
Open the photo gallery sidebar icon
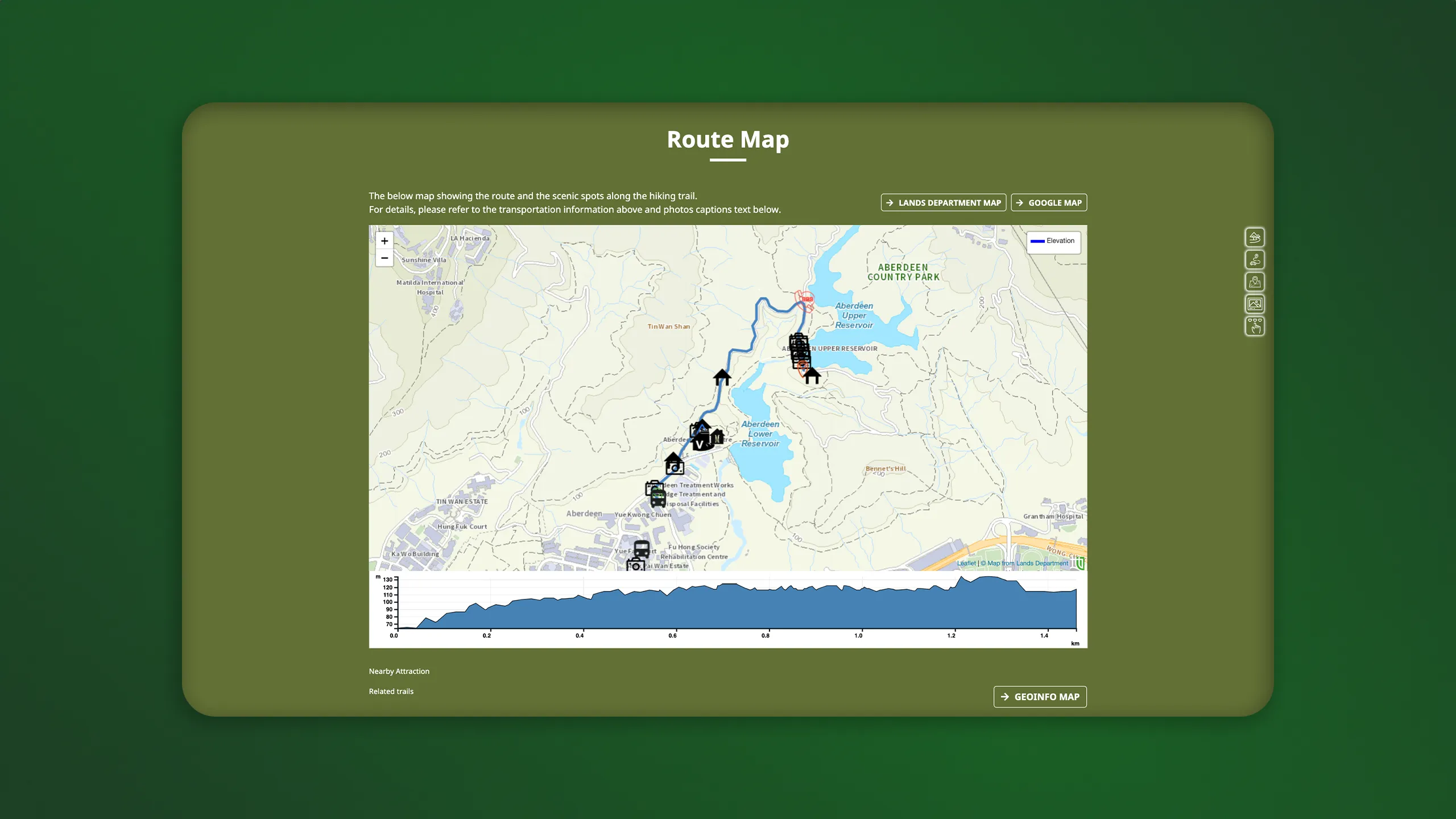pyautogui.click(x=1255, y=304)
